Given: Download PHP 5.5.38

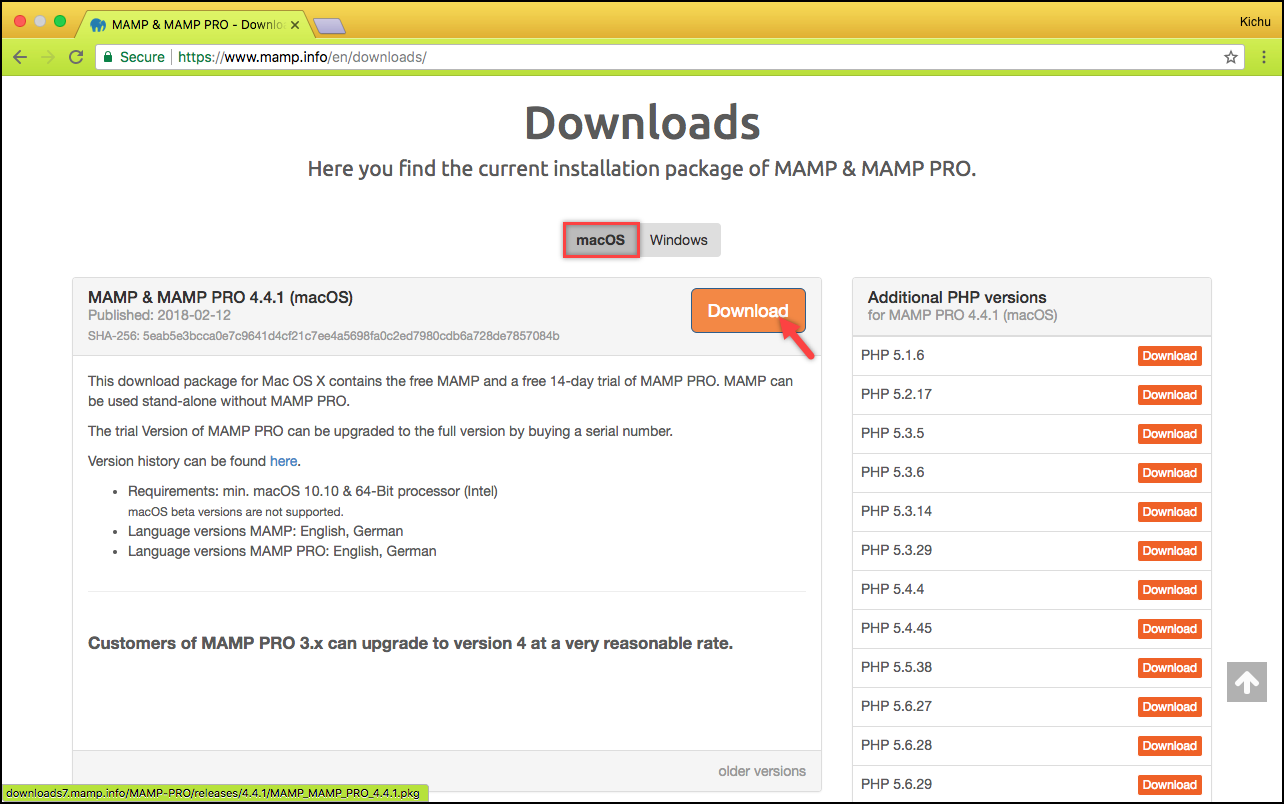Looking at the screenshot, I should (1169, 668).
